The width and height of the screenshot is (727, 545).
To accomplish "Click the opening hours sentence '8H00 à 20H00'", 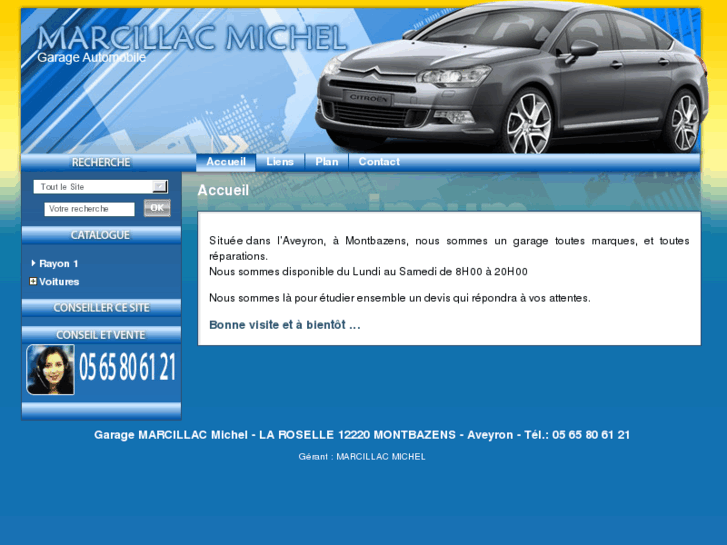I will coord(368,272).
